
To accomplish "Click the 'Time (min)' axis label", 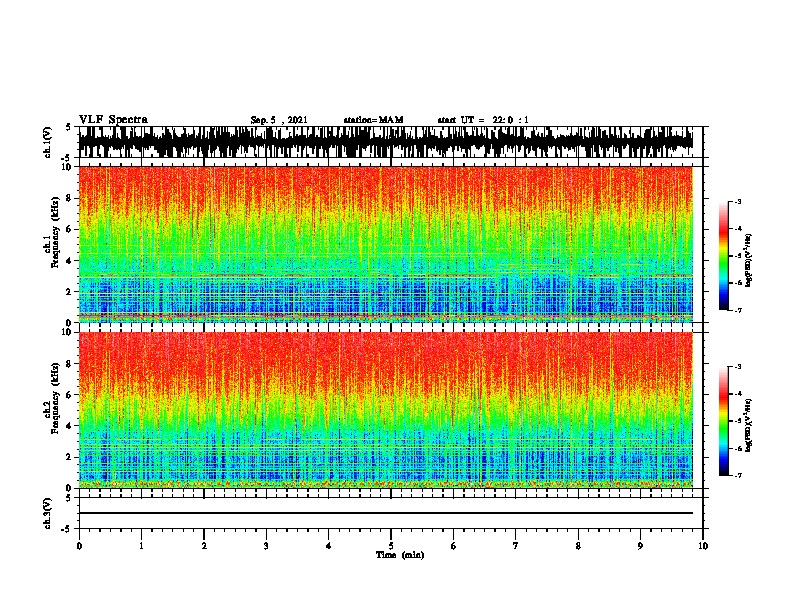I will click(x=400, y=555).
